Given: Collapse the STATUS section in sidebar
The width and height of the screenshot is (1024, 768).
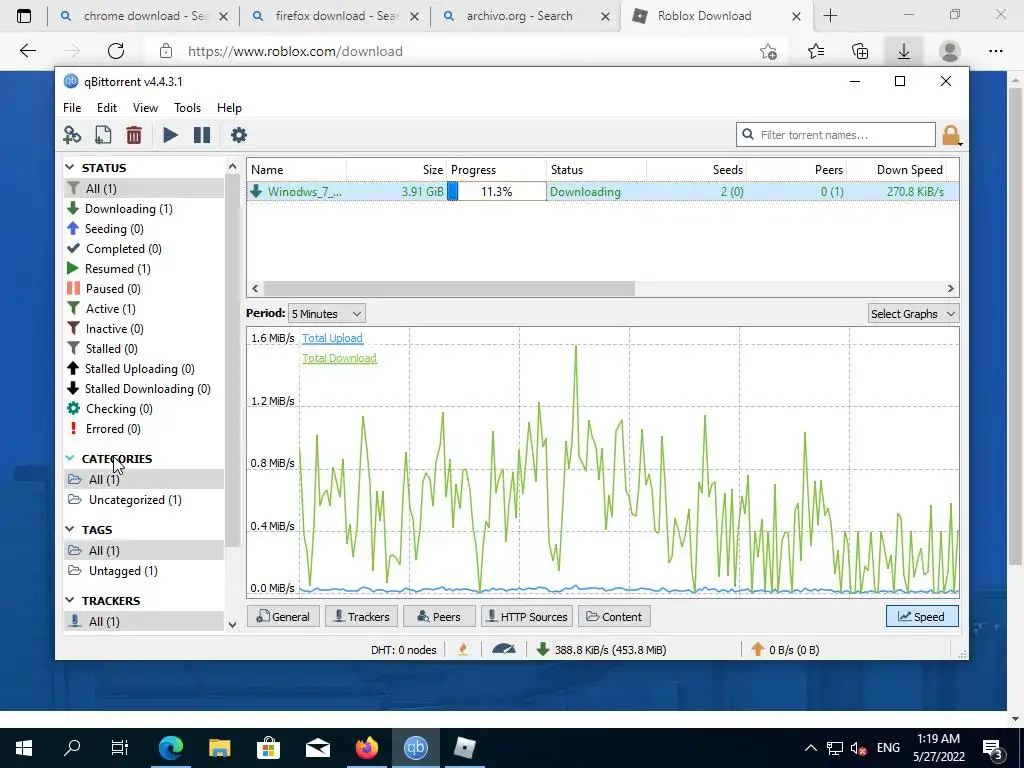Looking at the screenshot, I should [x=70, y=168].
